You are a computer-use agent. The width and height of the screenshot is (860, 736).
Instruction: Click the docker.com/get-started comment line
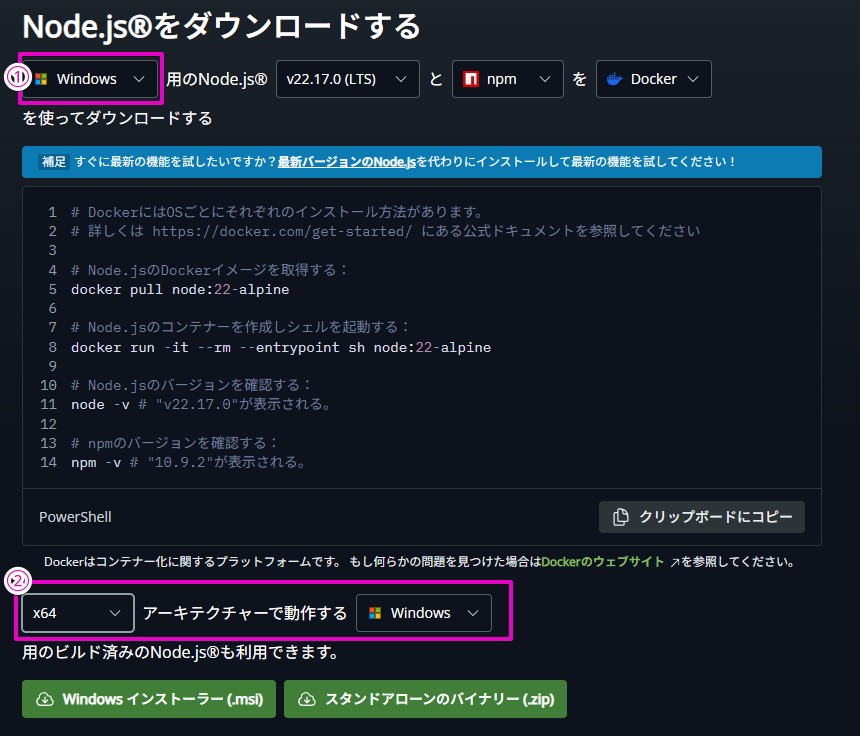coord(385,231)
